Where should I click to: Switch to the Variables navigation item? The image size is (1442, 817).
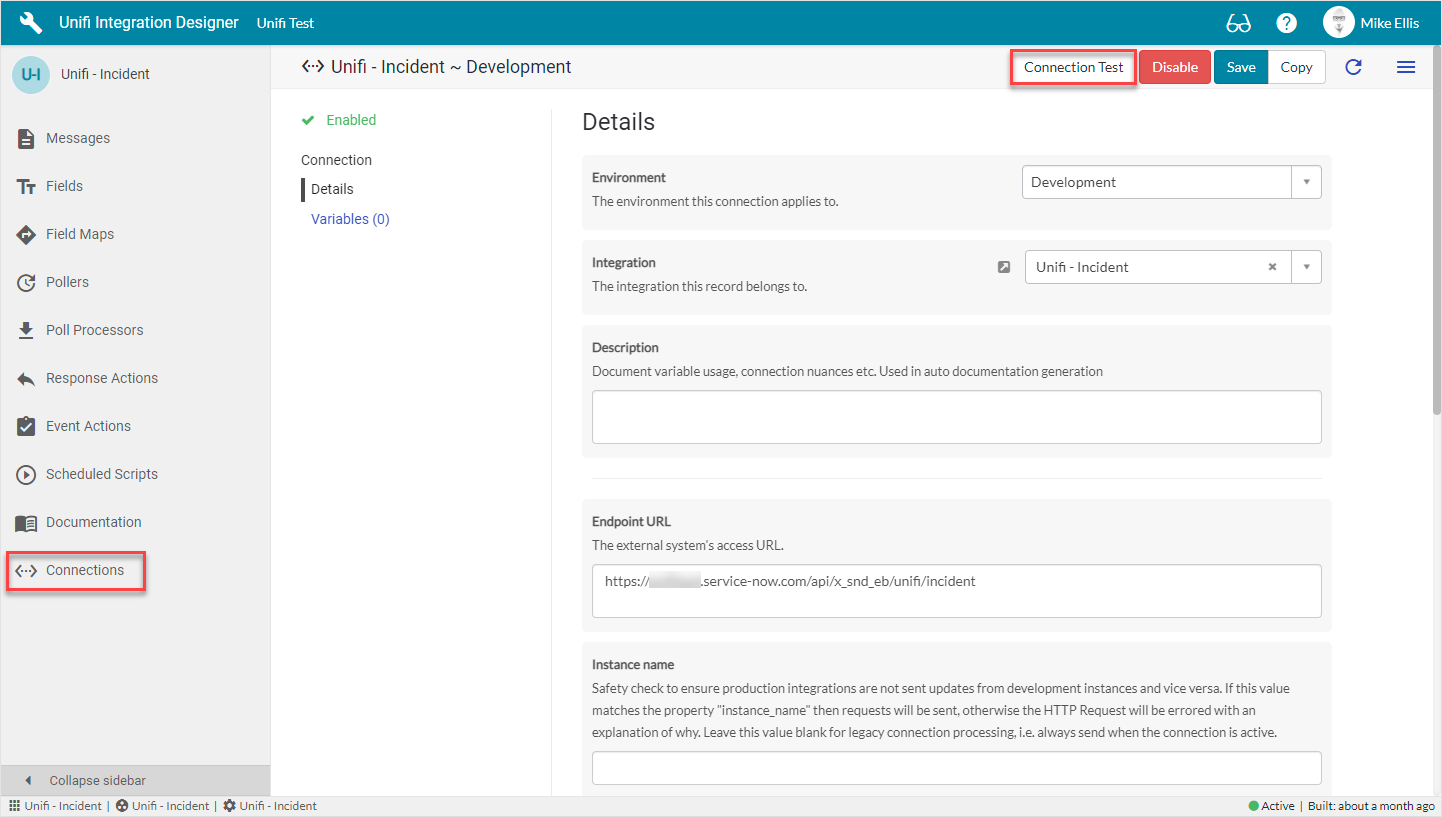(x=349, y=218)
